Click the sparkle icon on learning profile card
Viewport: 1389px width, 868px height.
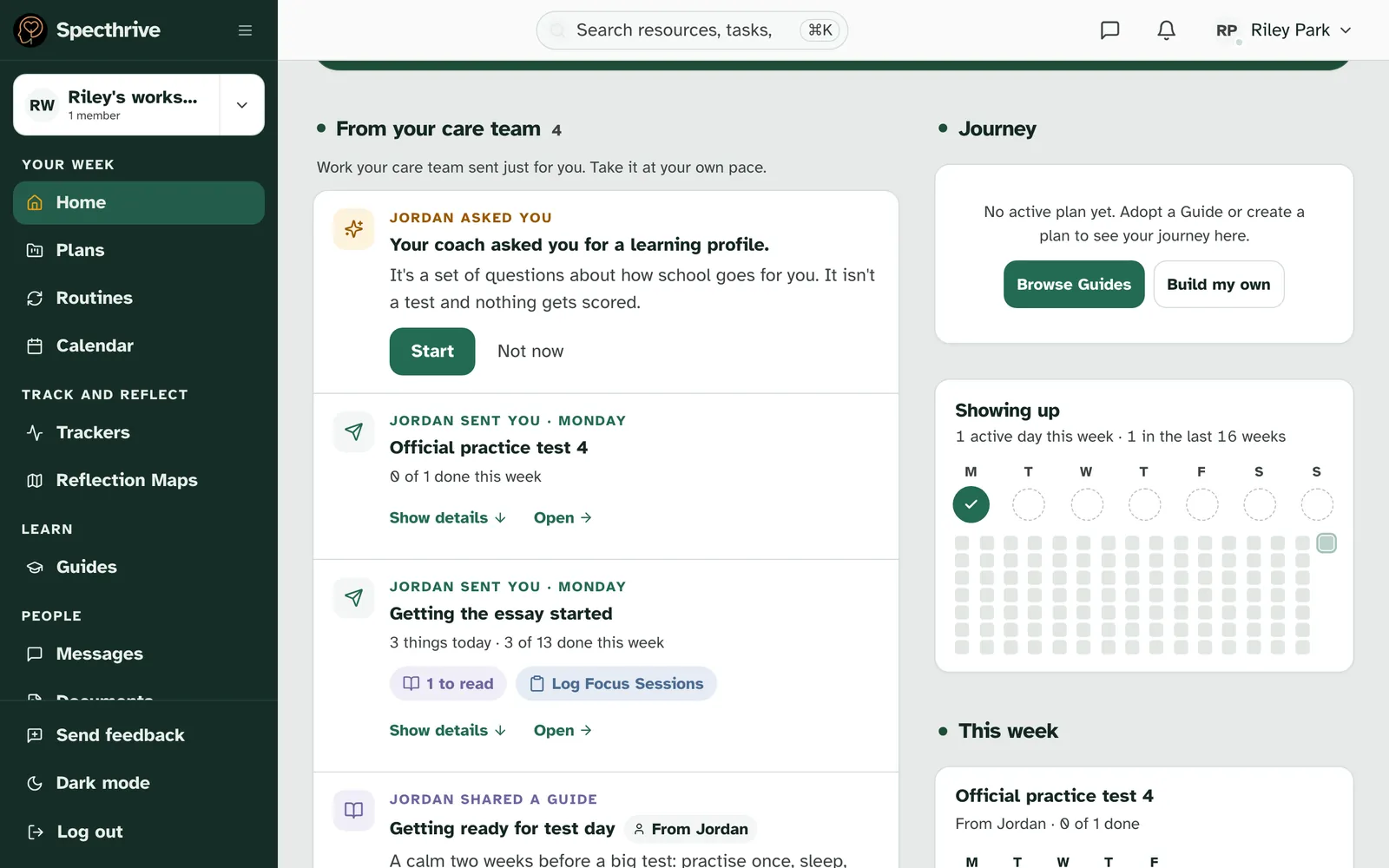point(353,229)
